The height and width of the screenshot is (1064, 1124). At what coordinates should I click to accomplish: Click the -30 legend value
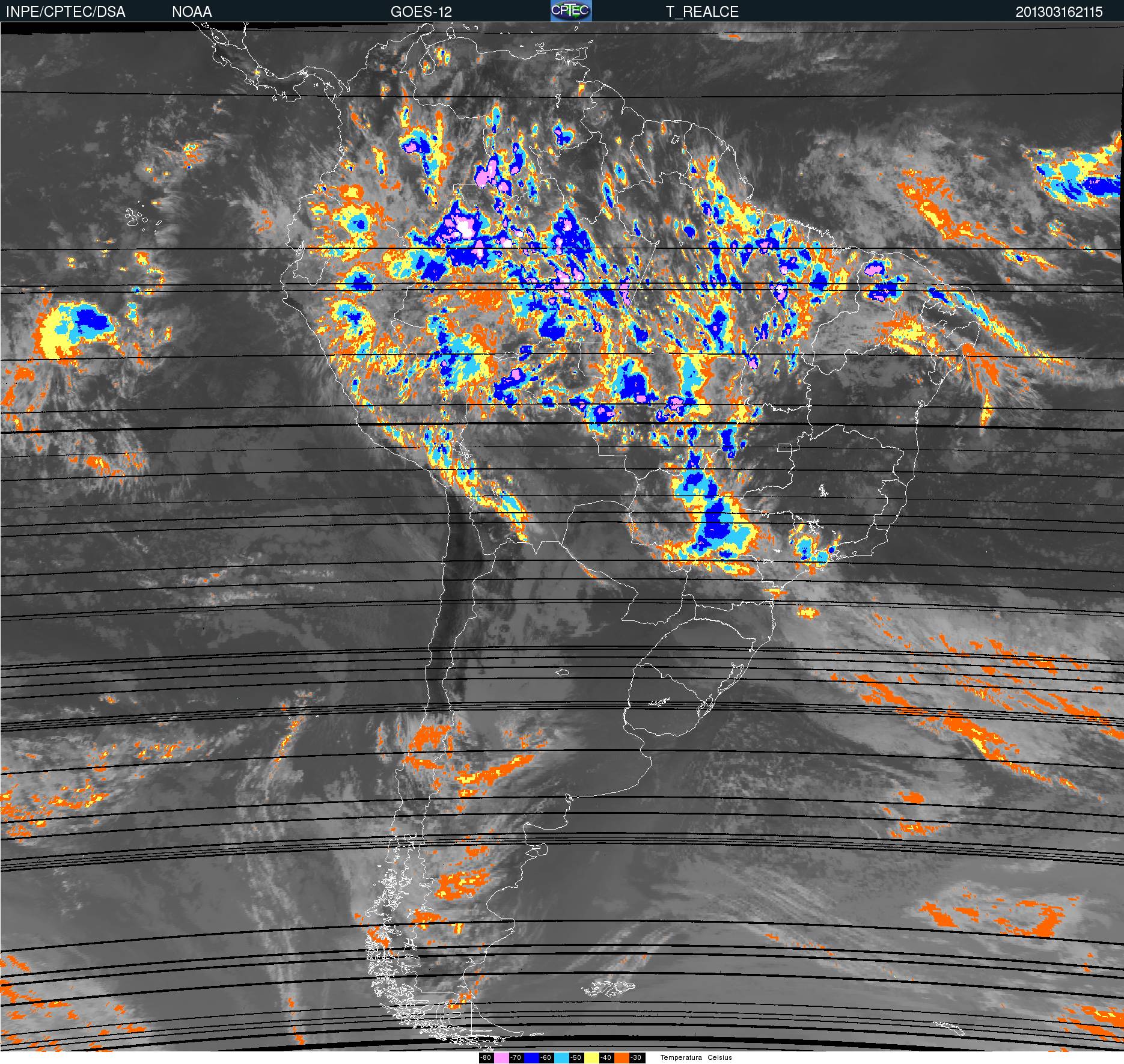[x=636, y=1058]
